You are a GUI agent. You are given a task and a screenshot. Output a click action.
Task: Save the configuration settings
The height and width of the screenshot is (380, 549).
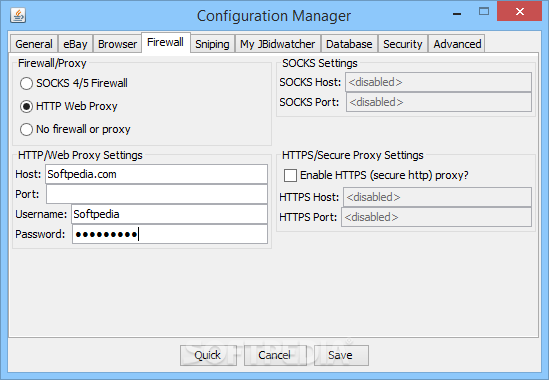tap(341, 355)
